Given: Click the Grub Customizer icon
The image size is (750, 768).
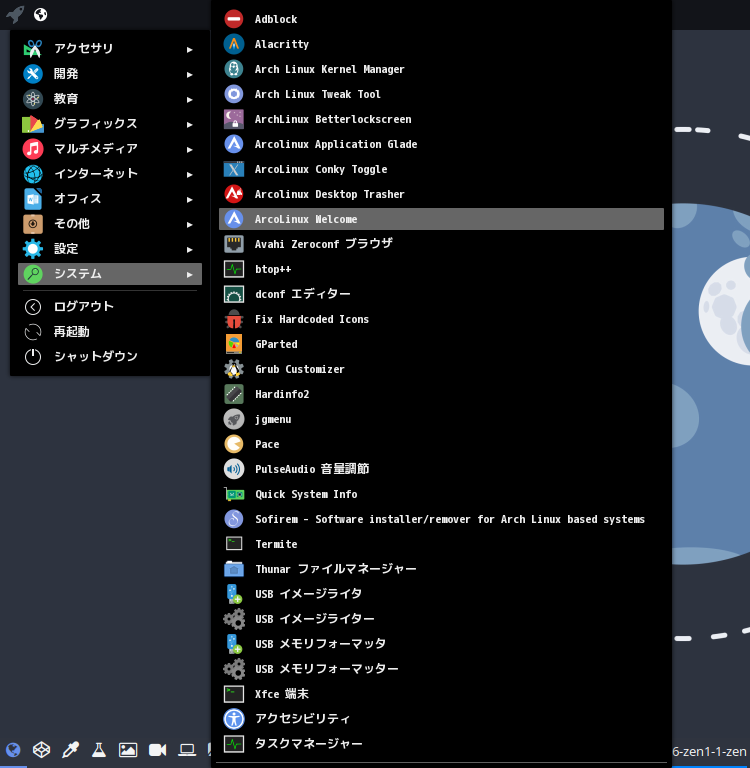Looking at the screenshot, I should tap(234, 369).
